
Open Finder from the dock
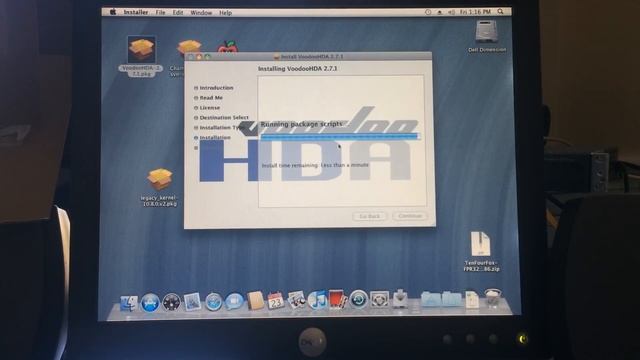point(129,304)
